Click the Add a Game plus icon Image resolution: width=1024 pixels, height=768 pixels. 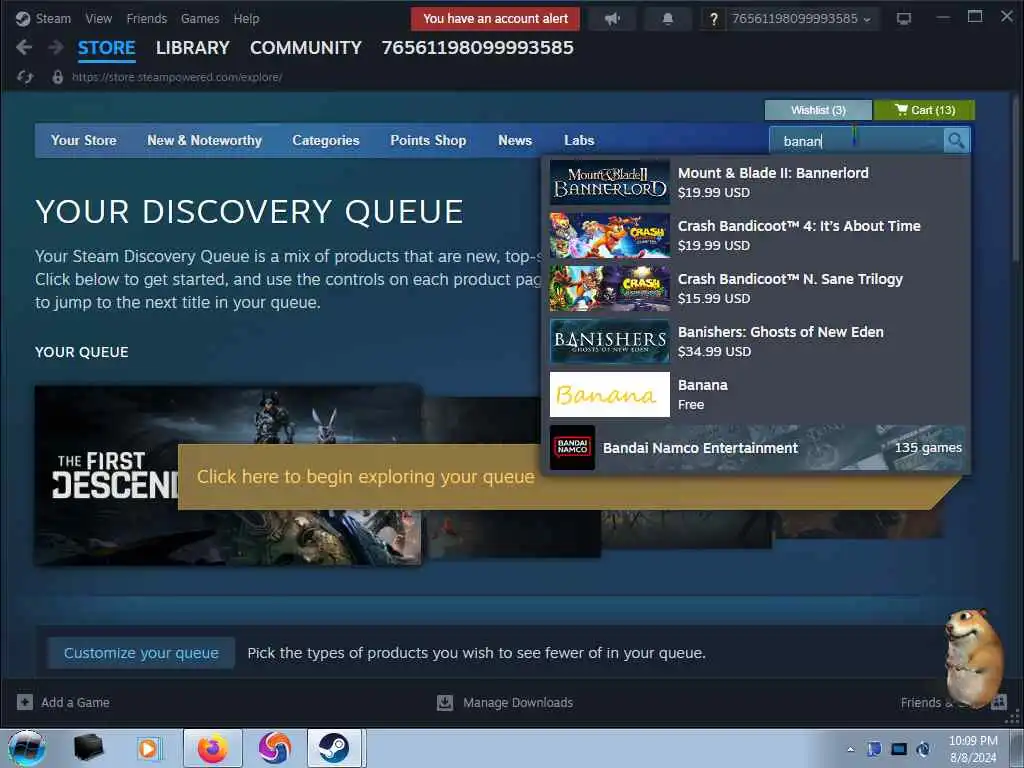tap(25, 702)
